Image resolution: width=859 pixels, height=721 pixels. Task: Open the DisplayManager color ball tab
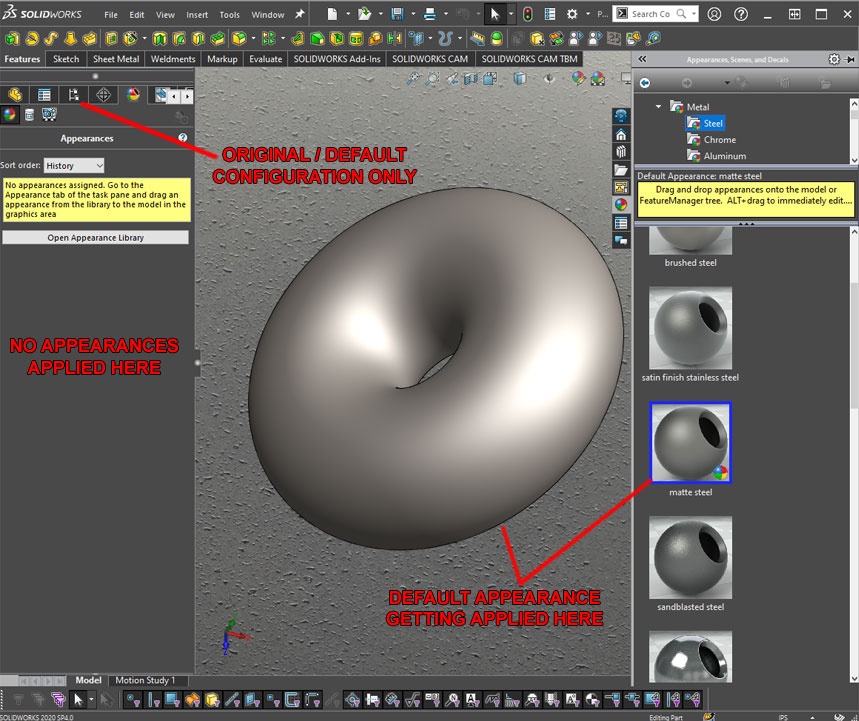pos(133,95)
